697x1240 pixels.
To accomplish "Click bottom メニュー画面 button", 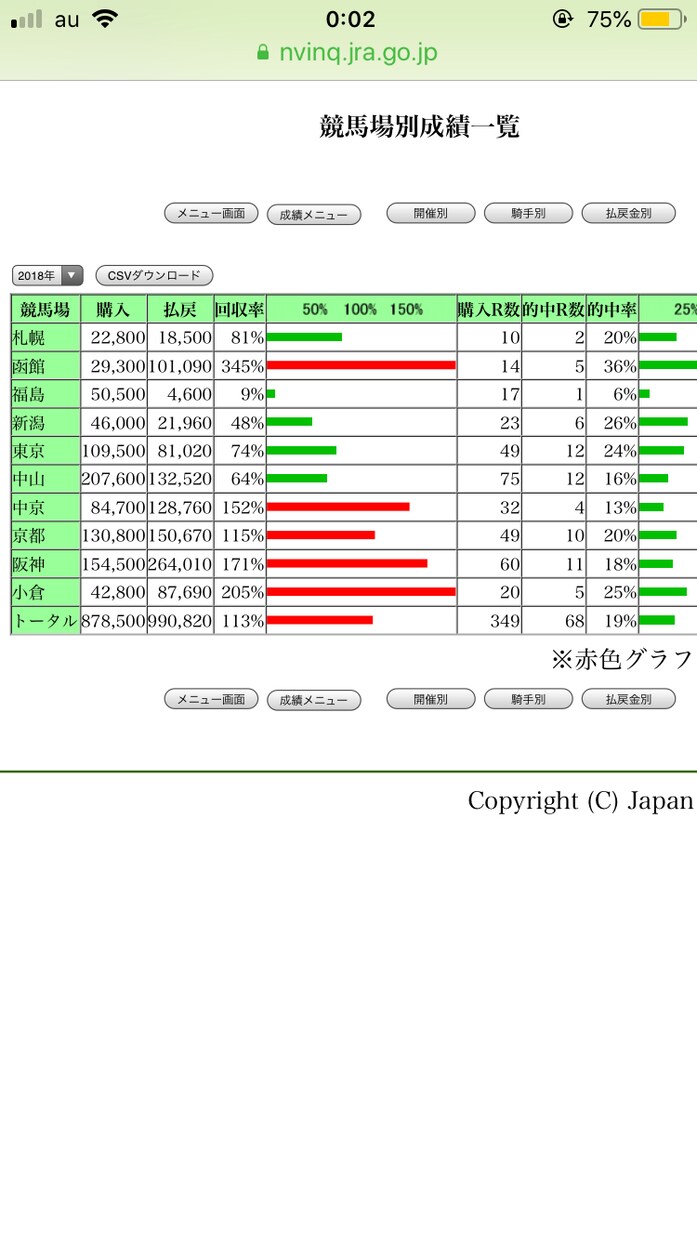I will [x=211, y=699].
